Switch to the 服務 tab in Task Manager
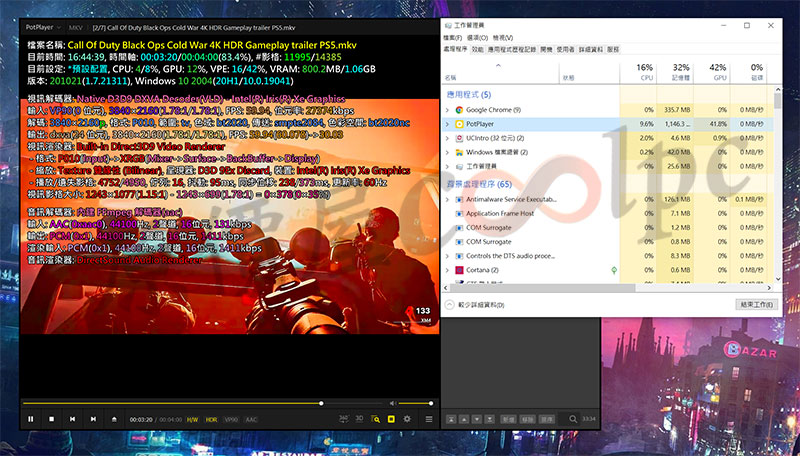This screenshot has height=456, width=800. click(x=613, y=49)
